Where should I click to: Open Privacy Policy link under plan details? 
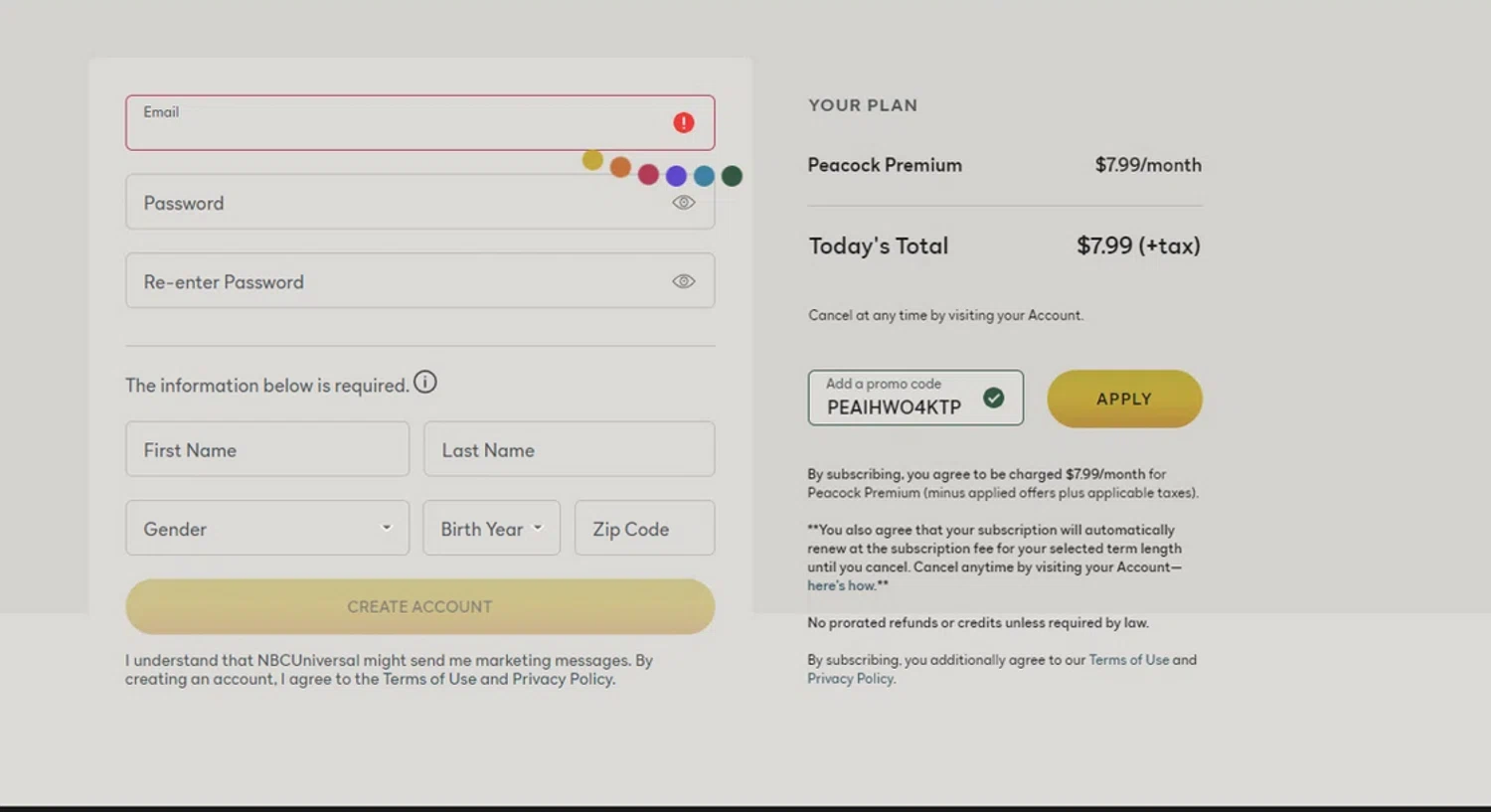tap(850, 679)
